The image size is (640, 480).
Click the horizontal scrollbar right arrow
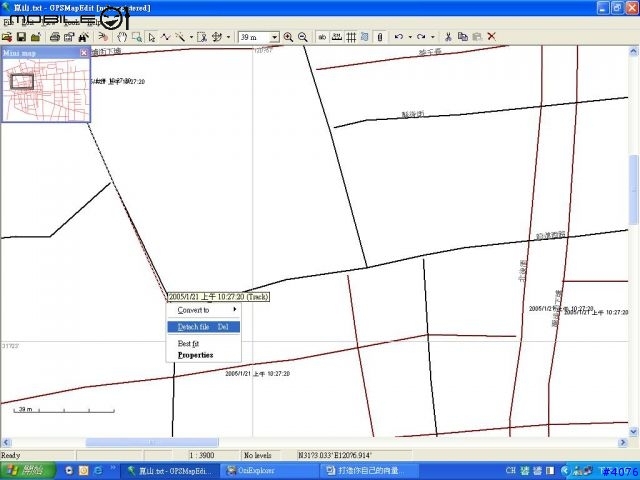[x=623, y=442]
